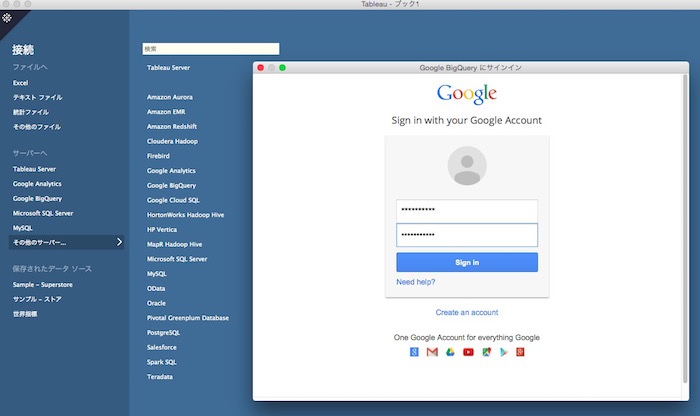Screen dimensions: 700x416
Task: Click the Google Maps service icon
Action: click(486, 352)
